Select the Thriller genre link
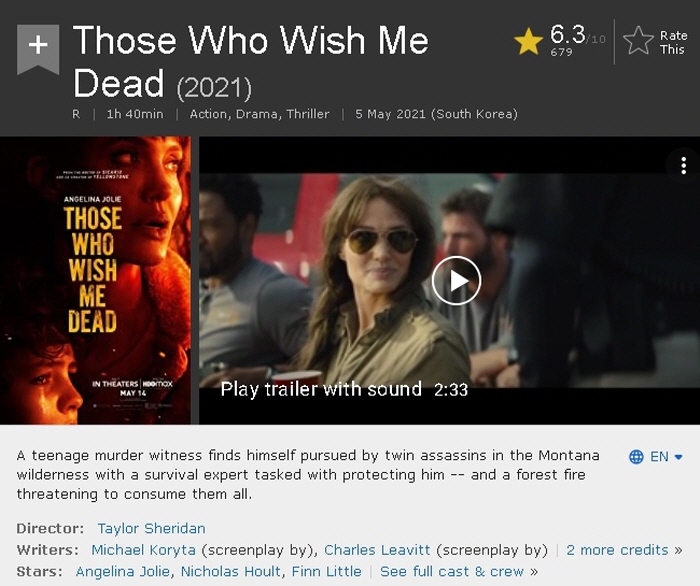Image resolution: width=700 pixels, height=586 pixels. tap(308, 114)
